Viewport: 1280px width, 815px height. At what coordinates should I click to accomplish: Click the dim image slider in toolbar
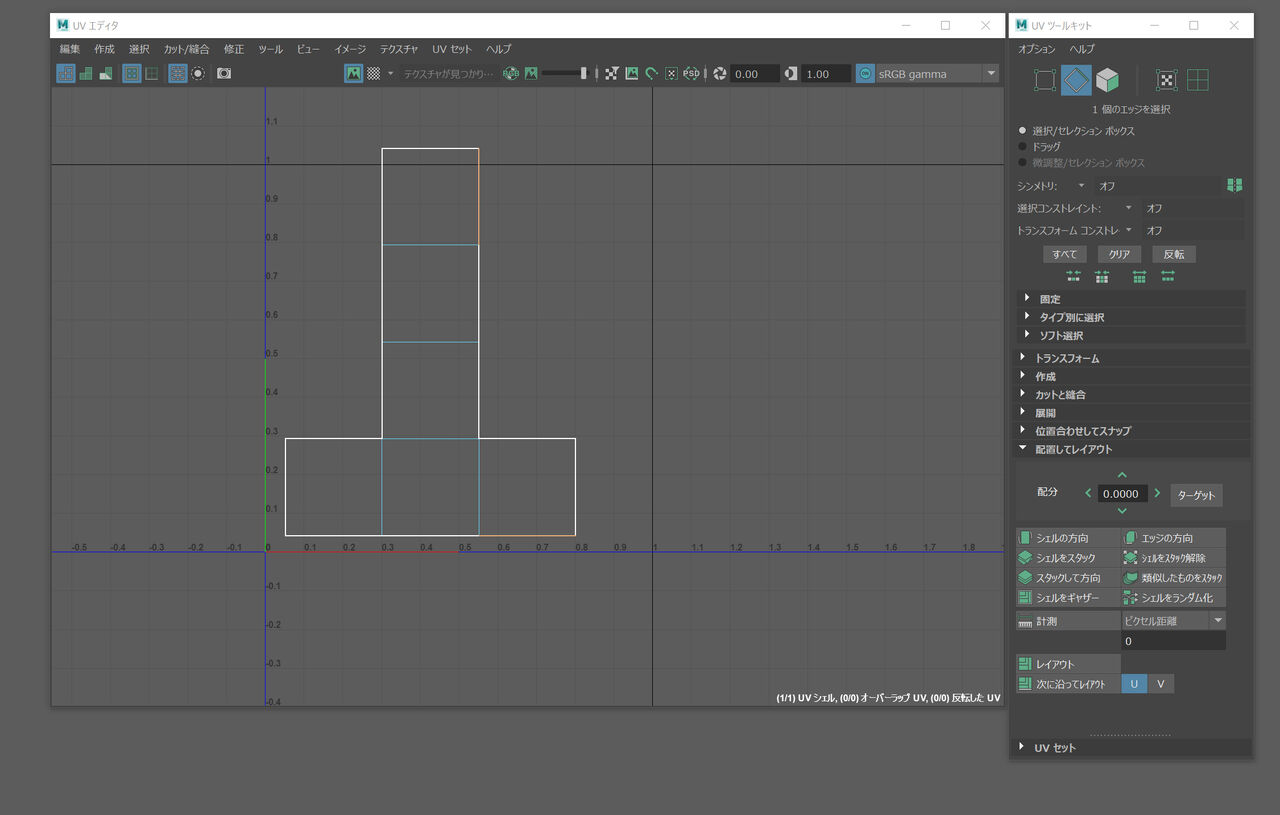point(565,73)
